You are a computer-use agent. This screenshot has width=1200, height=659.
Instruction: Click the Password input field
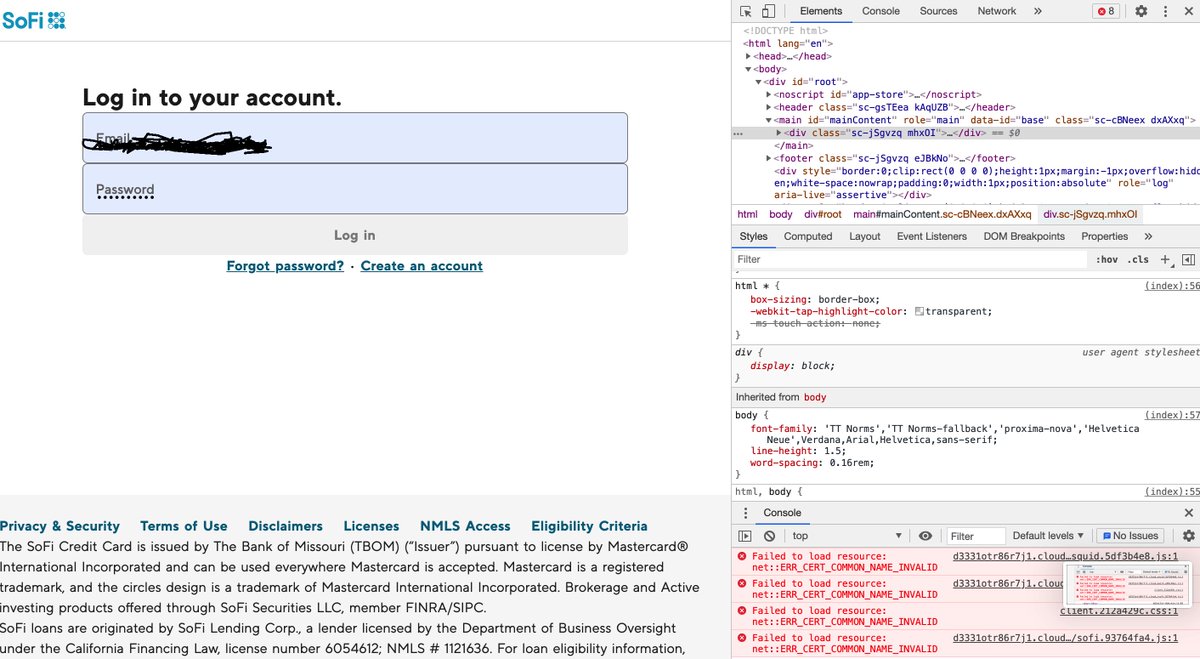click(x=355, y=189)
